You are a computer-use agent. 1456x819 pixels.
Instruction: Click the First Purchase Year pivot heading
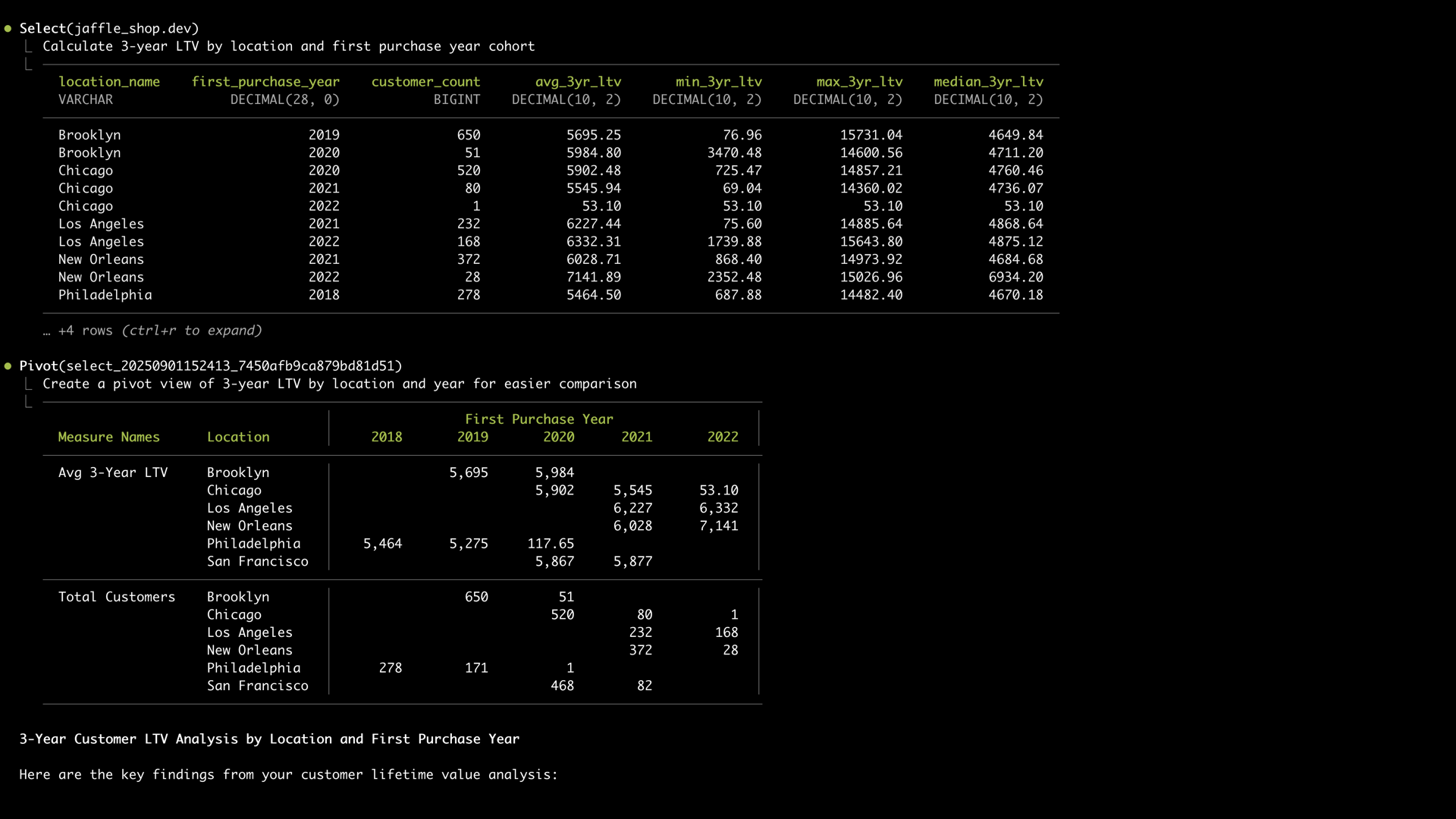click(538, 419)
